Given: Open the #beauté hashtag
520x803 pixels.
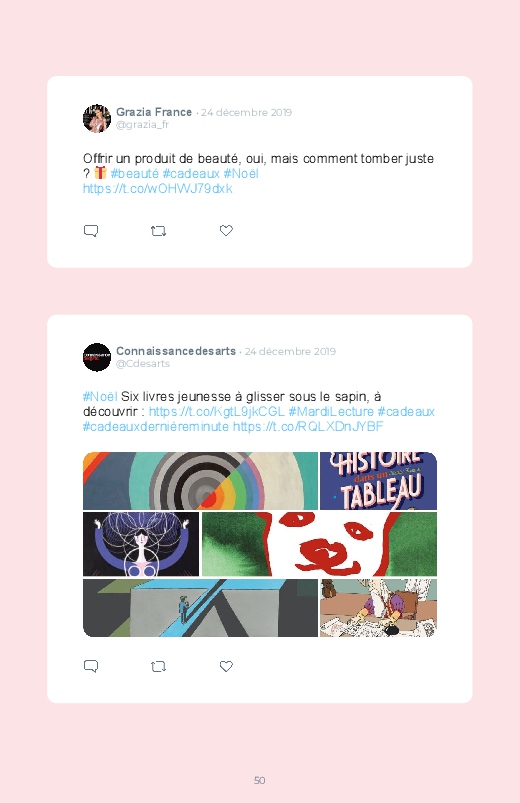Looking at the screenshot, I should [135, 174].
